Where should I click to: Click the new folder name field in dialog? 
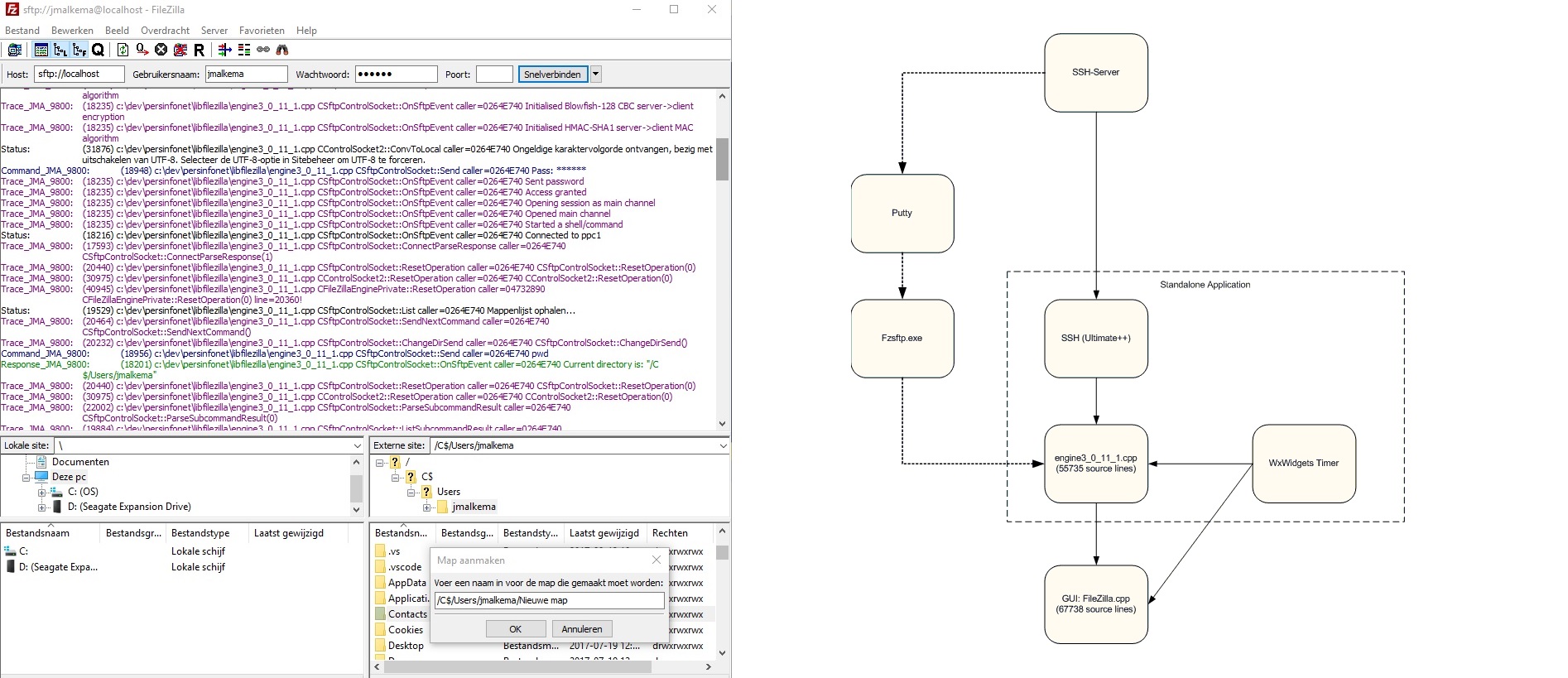[x=549, y=600]
